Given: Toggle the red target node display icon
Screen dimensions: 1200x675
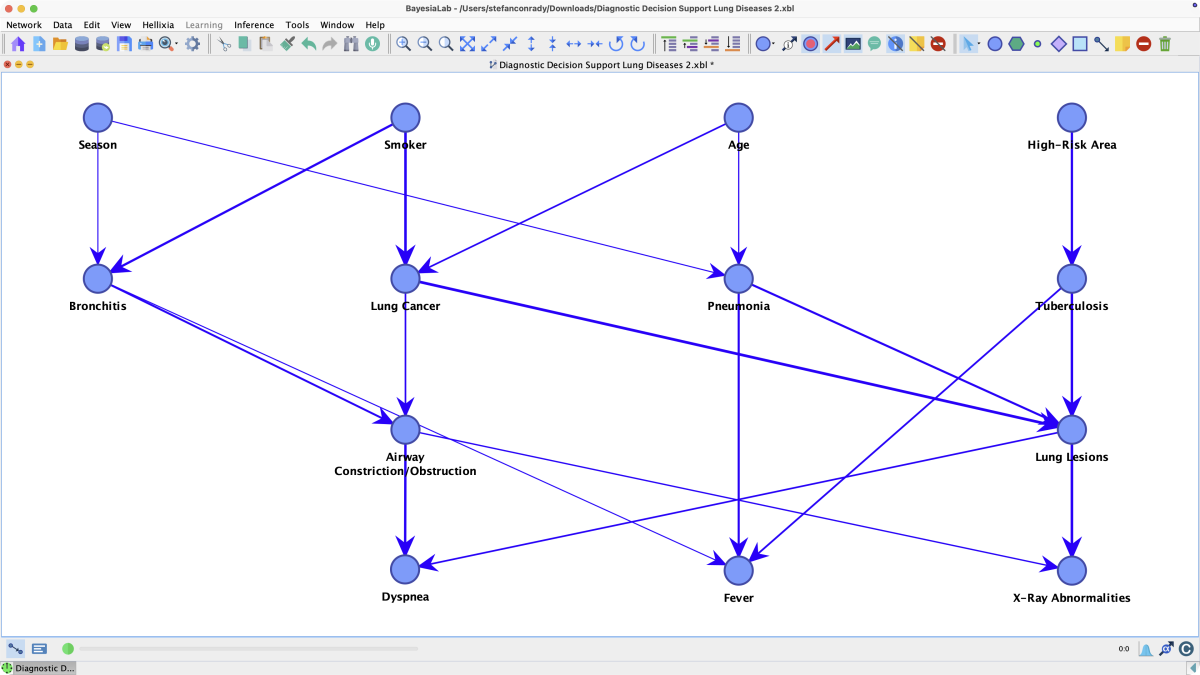Looking at the screenshot, I should tap(811, 44).
